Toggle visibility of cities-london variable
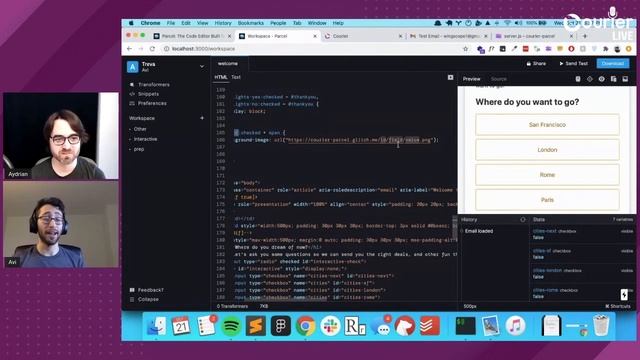 click(627, 271)
